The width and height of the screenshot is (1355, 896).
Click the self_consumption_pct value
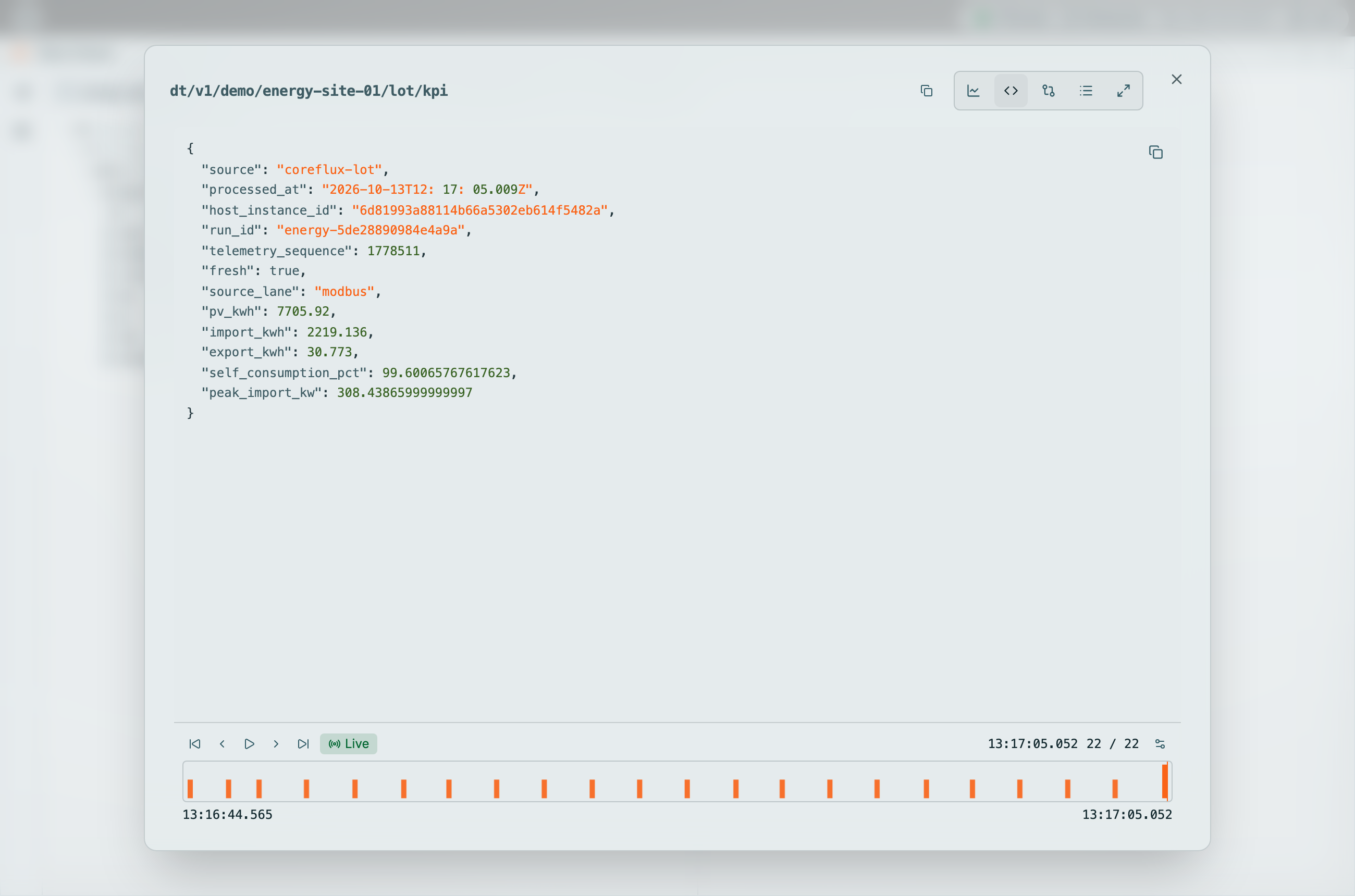point(446,372)
